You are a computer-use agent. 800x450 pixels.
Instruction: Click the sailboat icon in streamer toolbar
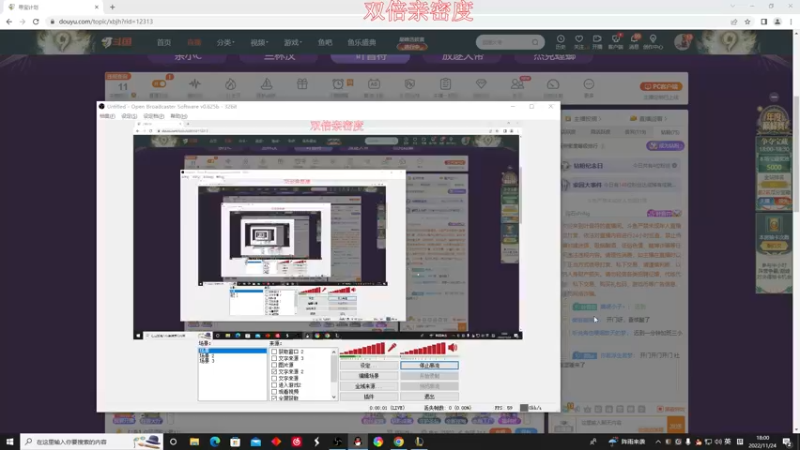266,84
